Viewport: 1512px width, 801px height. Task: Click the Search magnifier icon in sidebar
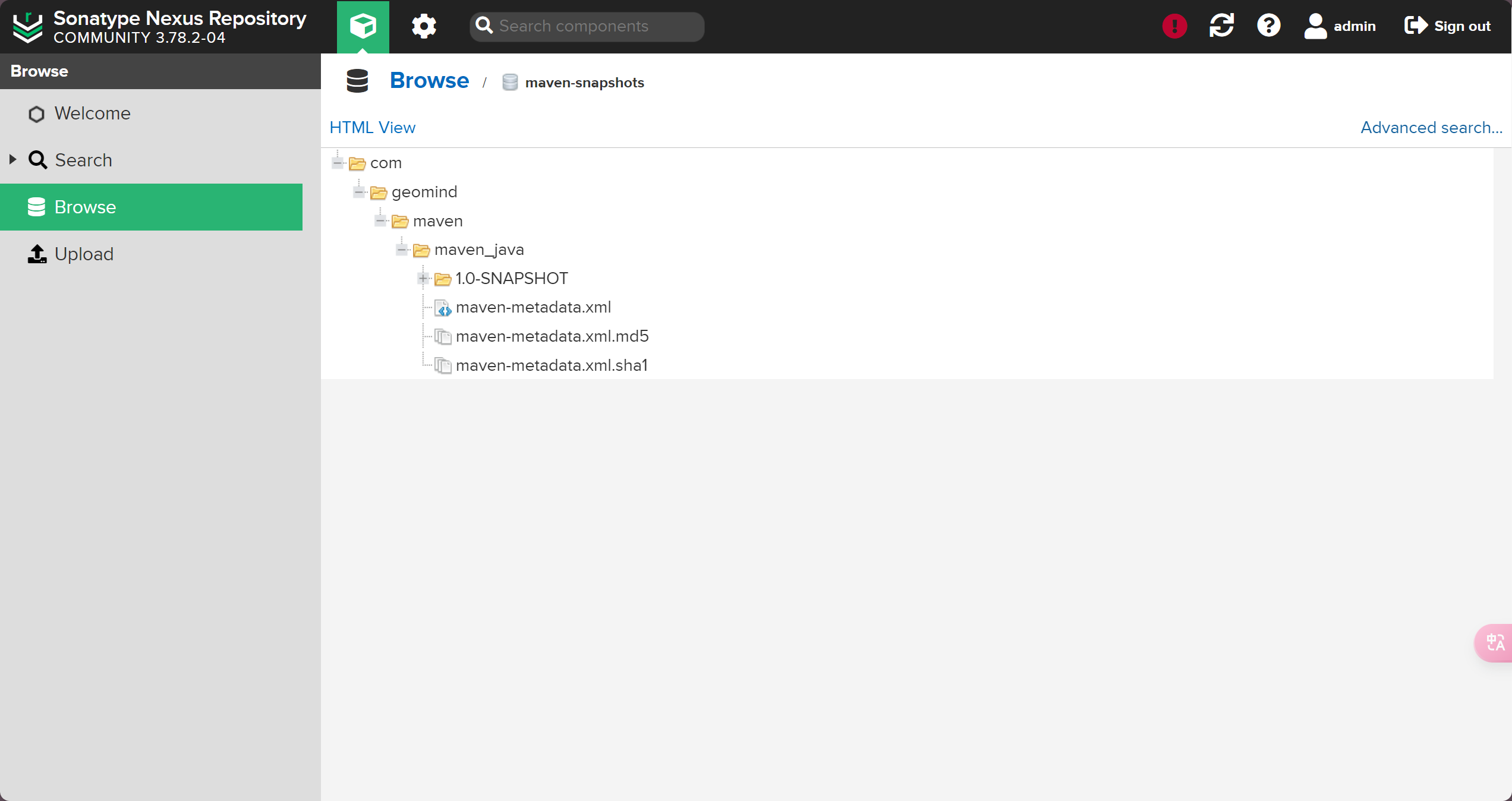tap(38, 160)
